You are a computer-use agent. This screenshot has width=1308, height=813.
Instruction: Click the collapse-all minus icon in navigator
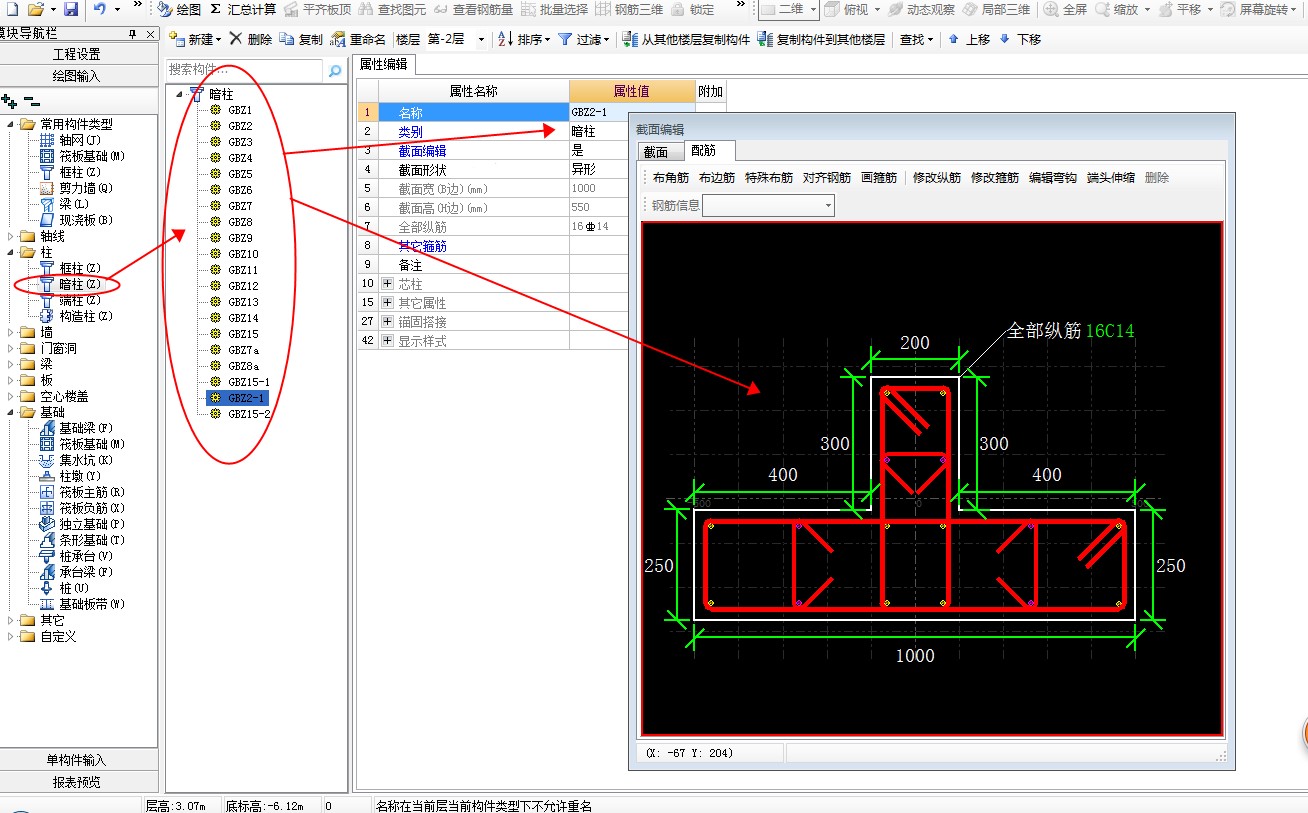(x=32, y=101)
